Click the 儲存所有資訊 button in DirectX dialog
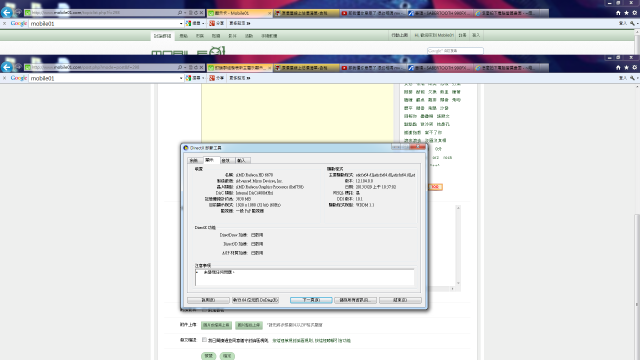640x360 pixels. tap(355, 300)
